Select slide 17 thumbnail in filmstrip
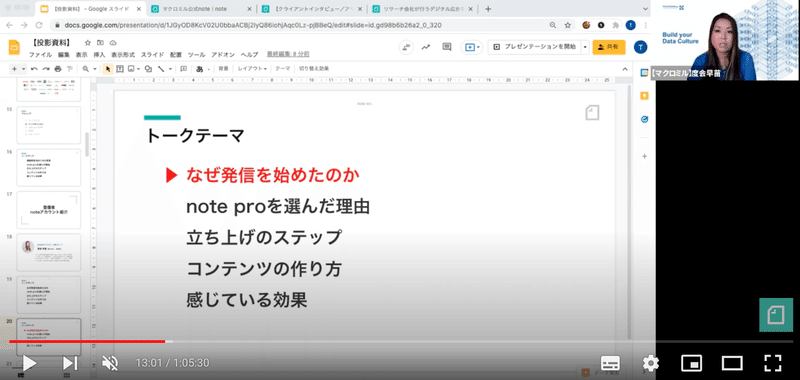Viewport: 800px width, 380px height. [x=49, y=210]
